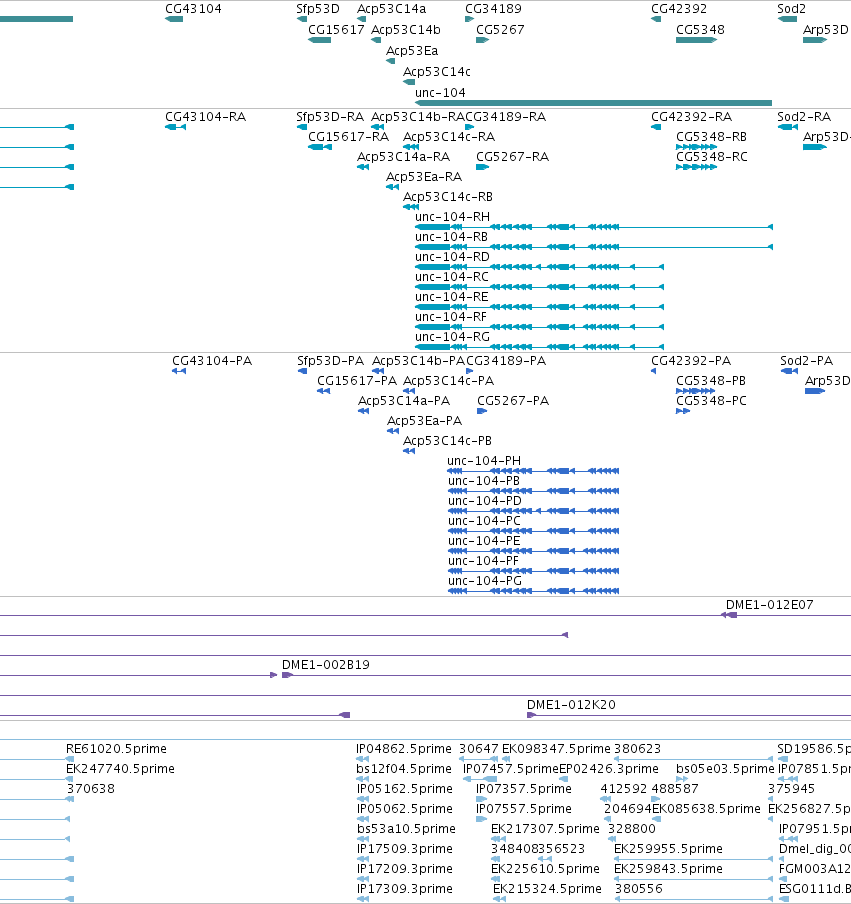Click the Acp53C14a gene label

click(391, 9)
